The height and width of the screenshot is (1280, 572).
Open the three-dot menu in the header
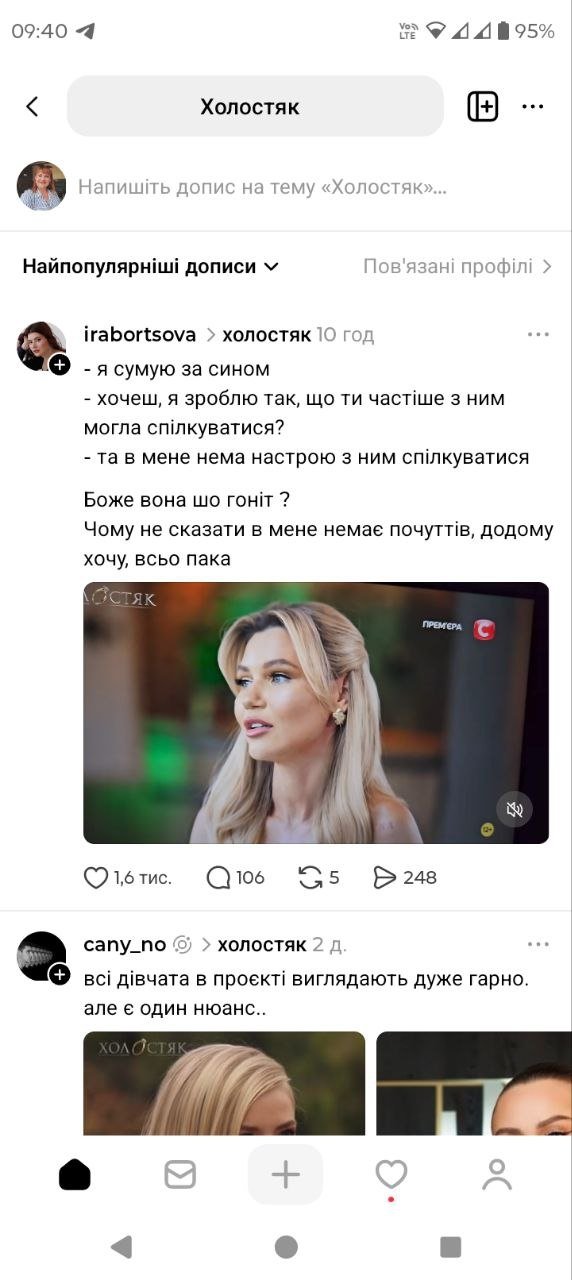tap(533, 107)
